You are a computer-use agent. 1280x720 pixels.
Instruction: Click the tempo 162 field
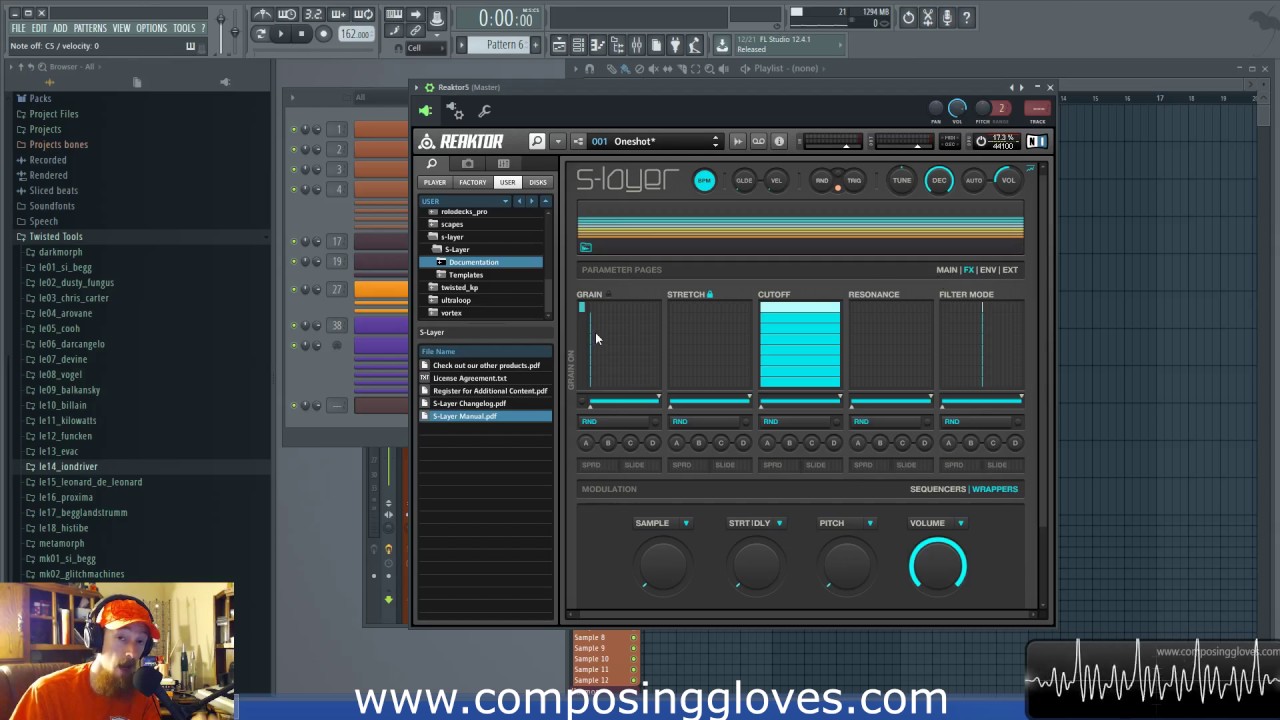pyautogui.click(x=355, y=34)
